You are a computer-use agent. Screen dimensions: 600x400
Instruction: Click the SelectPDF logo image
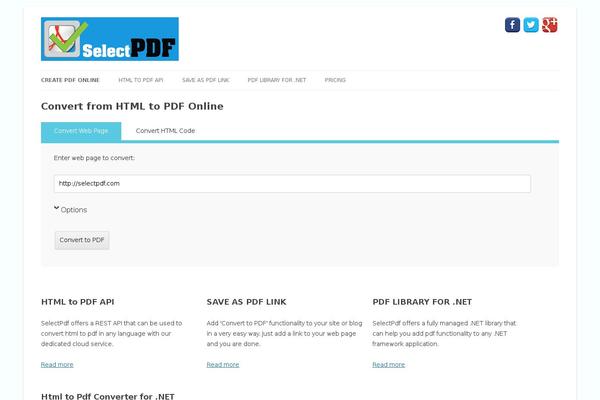tap(110, 39)
